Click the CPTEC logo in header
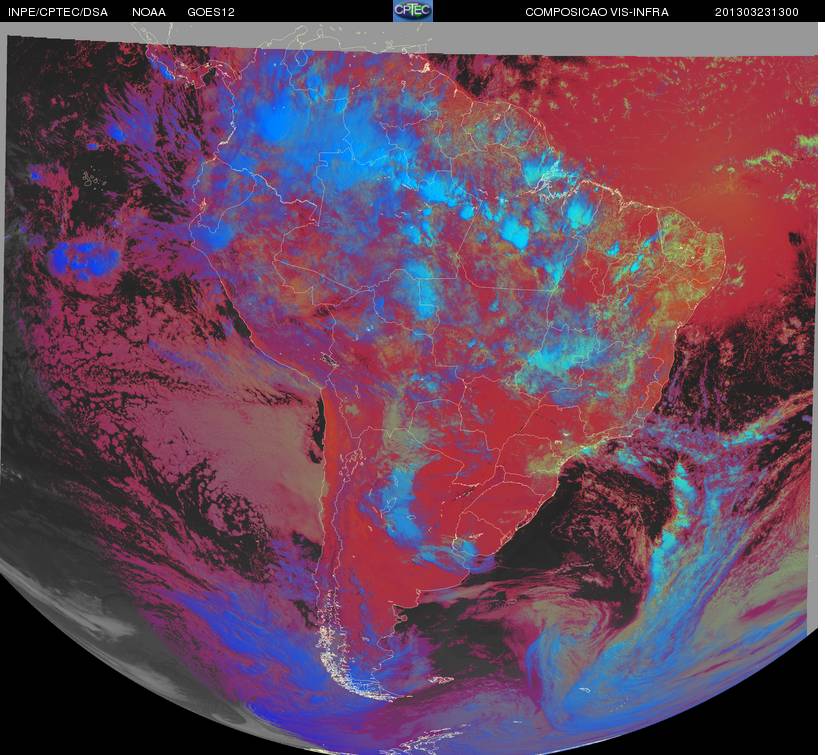Image resolution: width=825 pixels, height=755 pixels. click(413, 11)
